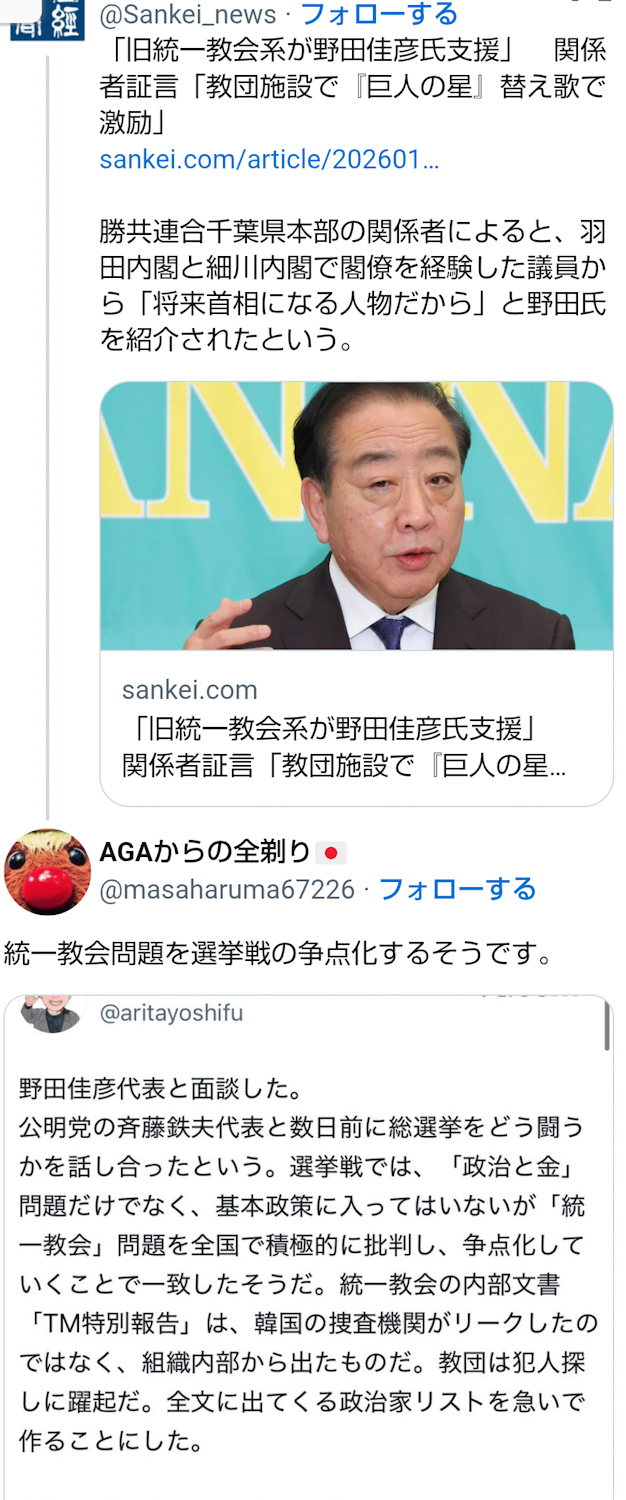The width and height of the screenshot is (626, 1500).
Task: Open the aritayoshifu profile picture
Action: tap(51, 1013)
